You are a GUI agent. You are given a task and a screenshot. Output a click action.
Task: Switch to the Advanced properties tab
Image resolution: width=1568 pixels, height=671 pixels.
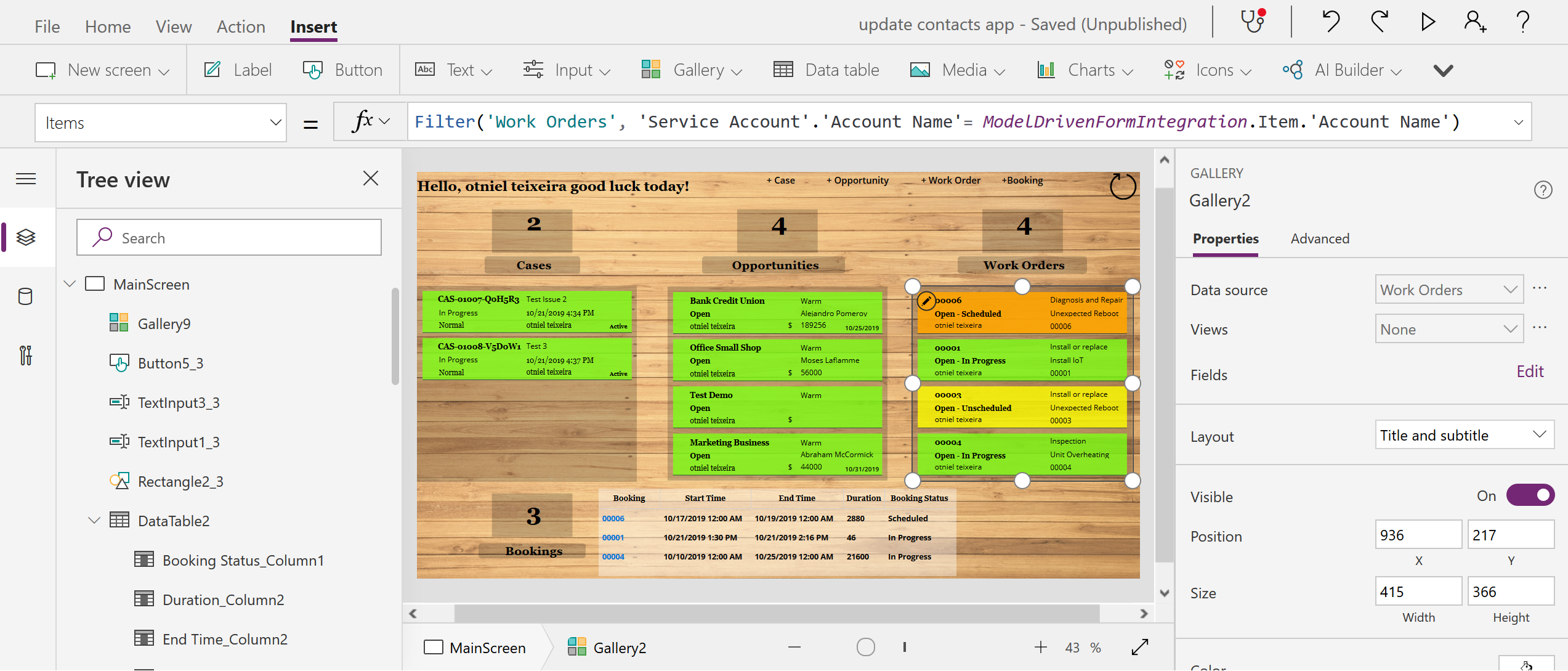pyautogui.click(x=1319, y=238)
